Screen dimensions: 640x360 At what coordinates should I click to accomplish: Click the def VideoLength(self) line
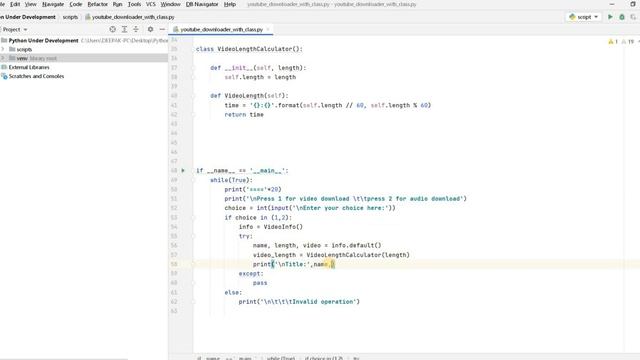click(x=249, y=96)
